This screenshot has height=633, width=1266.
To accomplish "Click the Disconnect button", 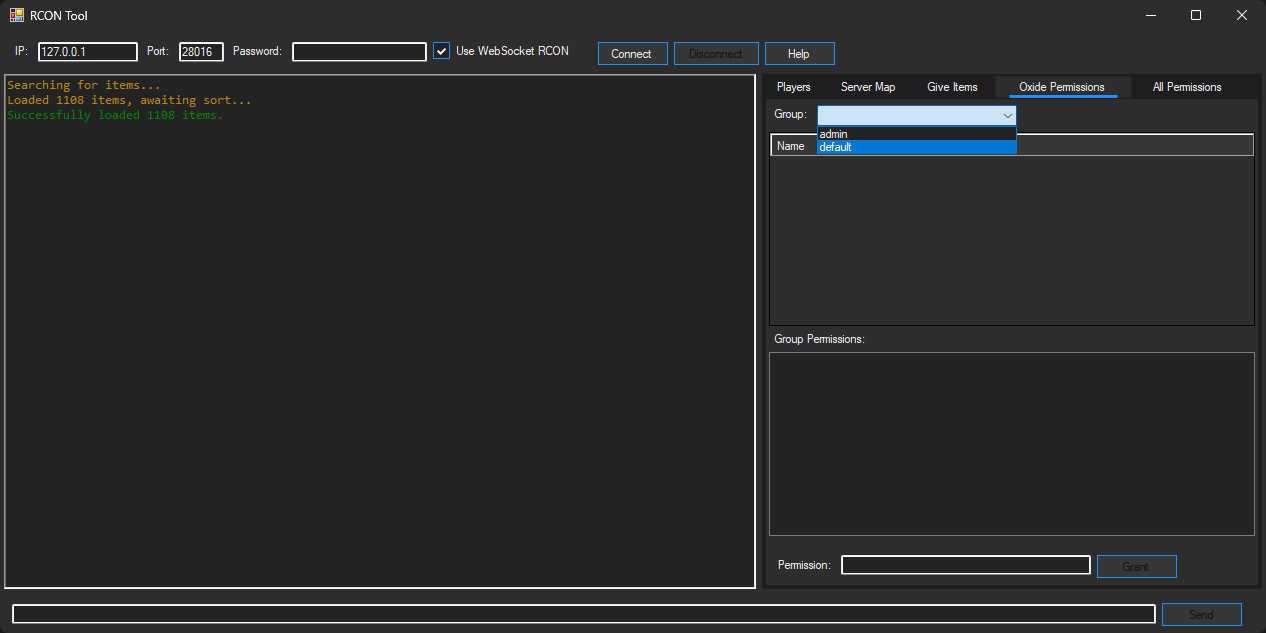I will tap(716, 54).
